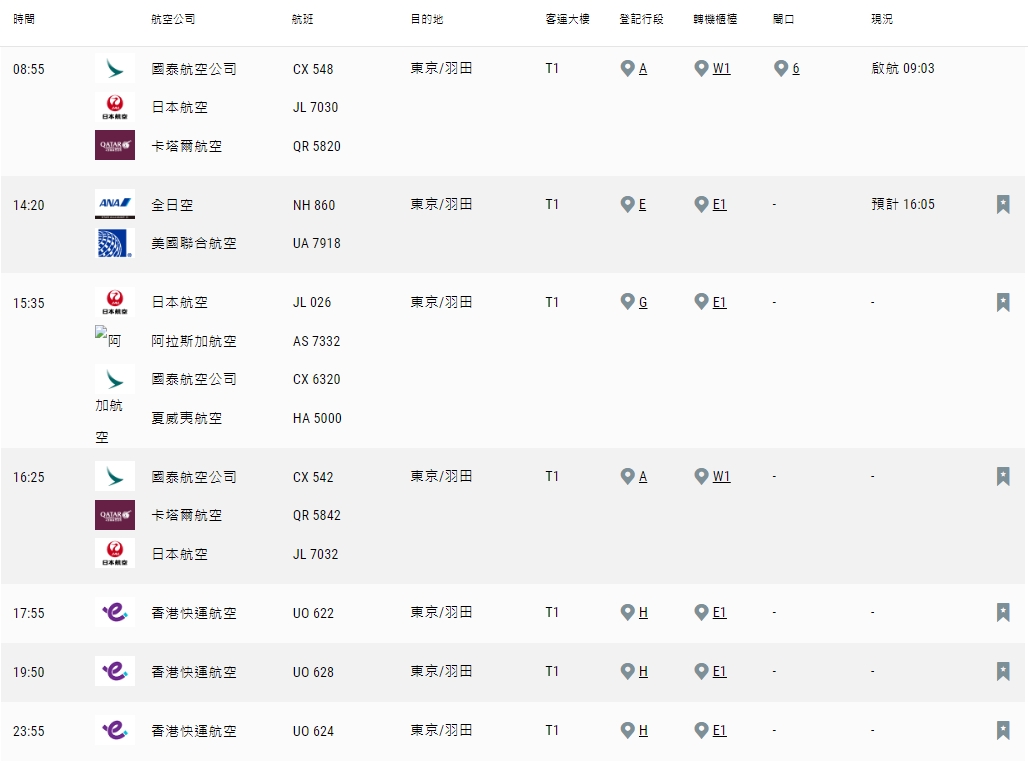Viewport: 1028px width, 770px height.
Task: Click the 時間 column header
Action: pyautogui.click(x=23, y=19)
